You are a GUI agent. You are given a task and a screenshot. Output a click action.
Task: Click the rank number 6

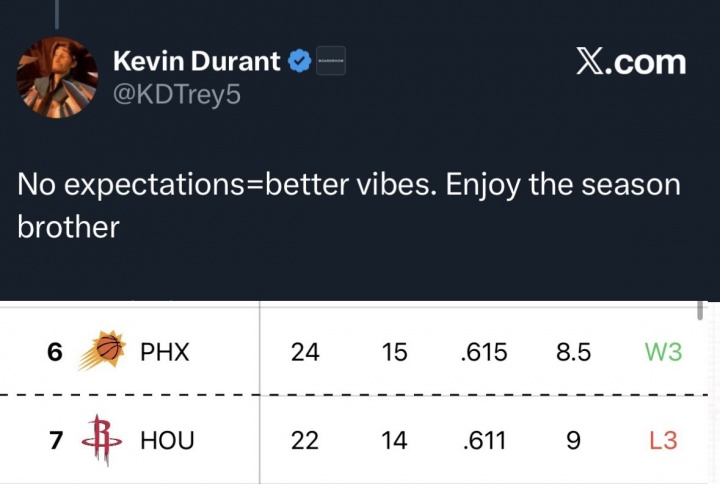(55, 353)
